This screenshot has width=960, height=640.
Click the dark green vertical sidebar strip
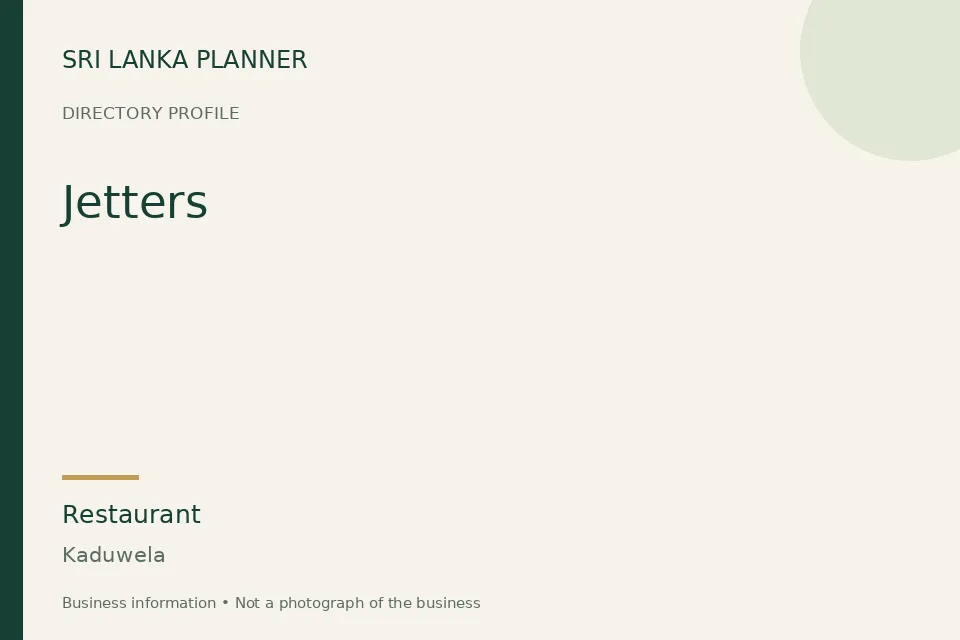tap(11, 320)
